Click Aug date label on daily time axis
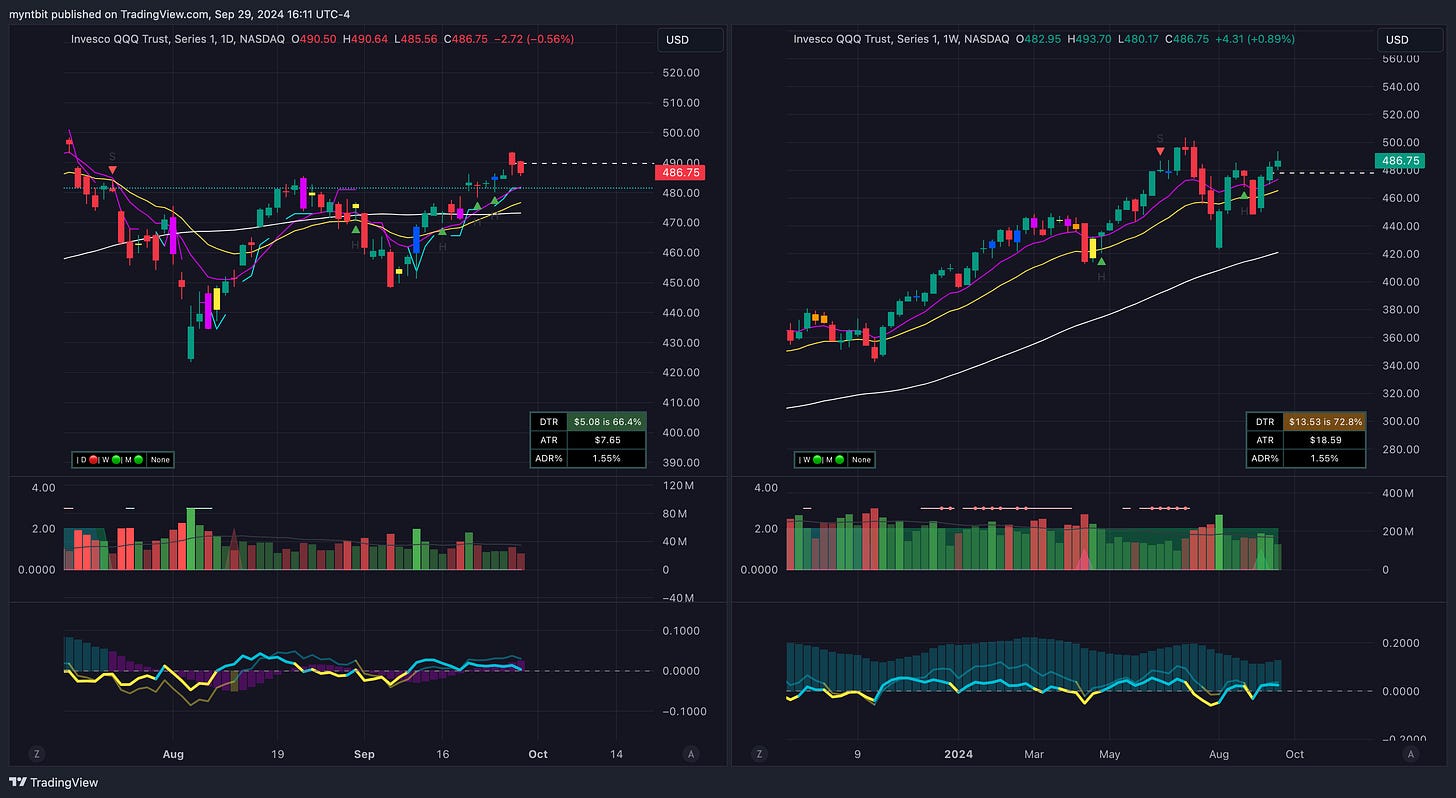The height and width of the screenshot is (798, 1456). tap(173, 754)
